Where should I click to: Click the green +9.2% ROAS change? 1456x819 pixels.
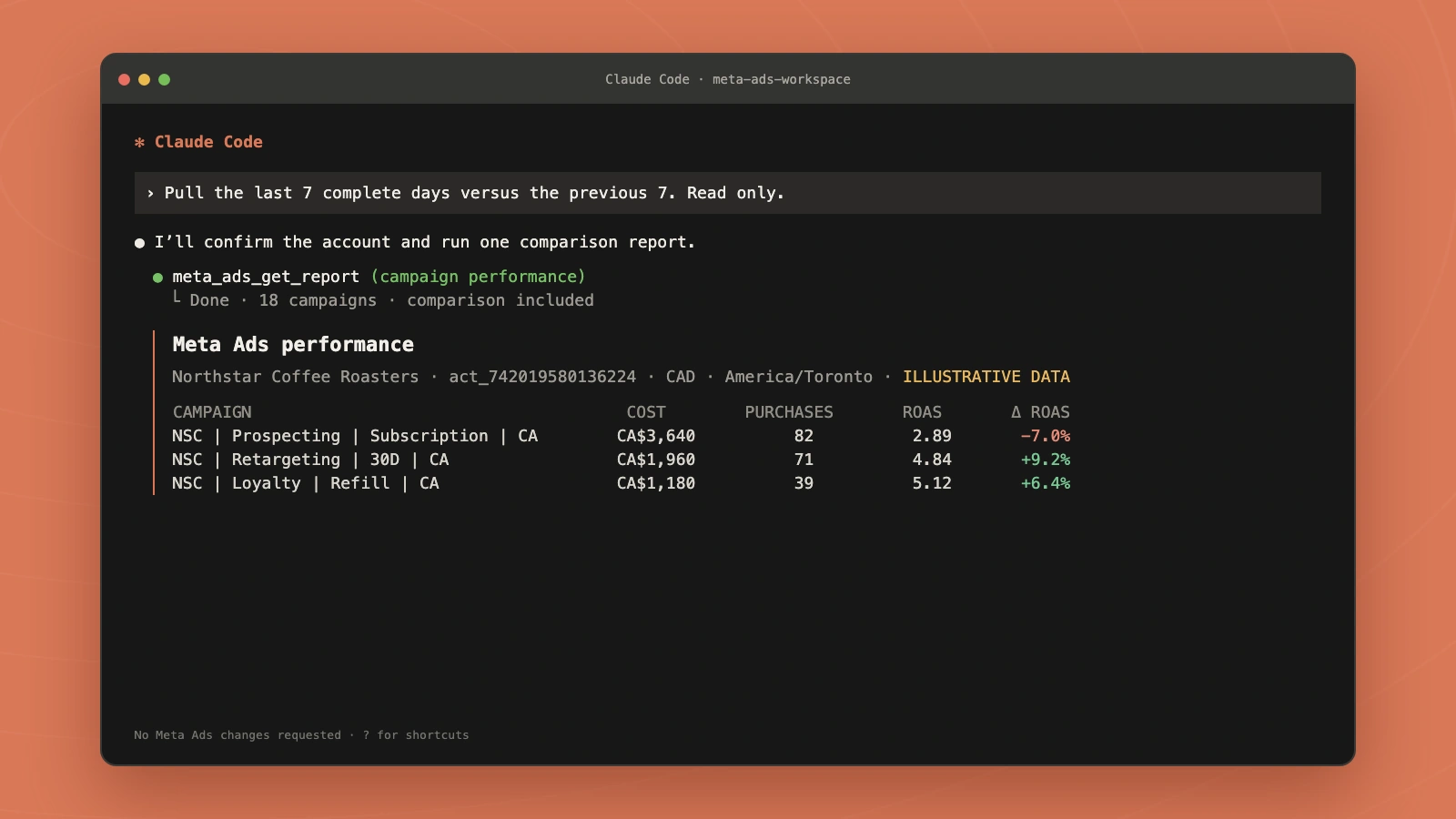coord(1046,460)
